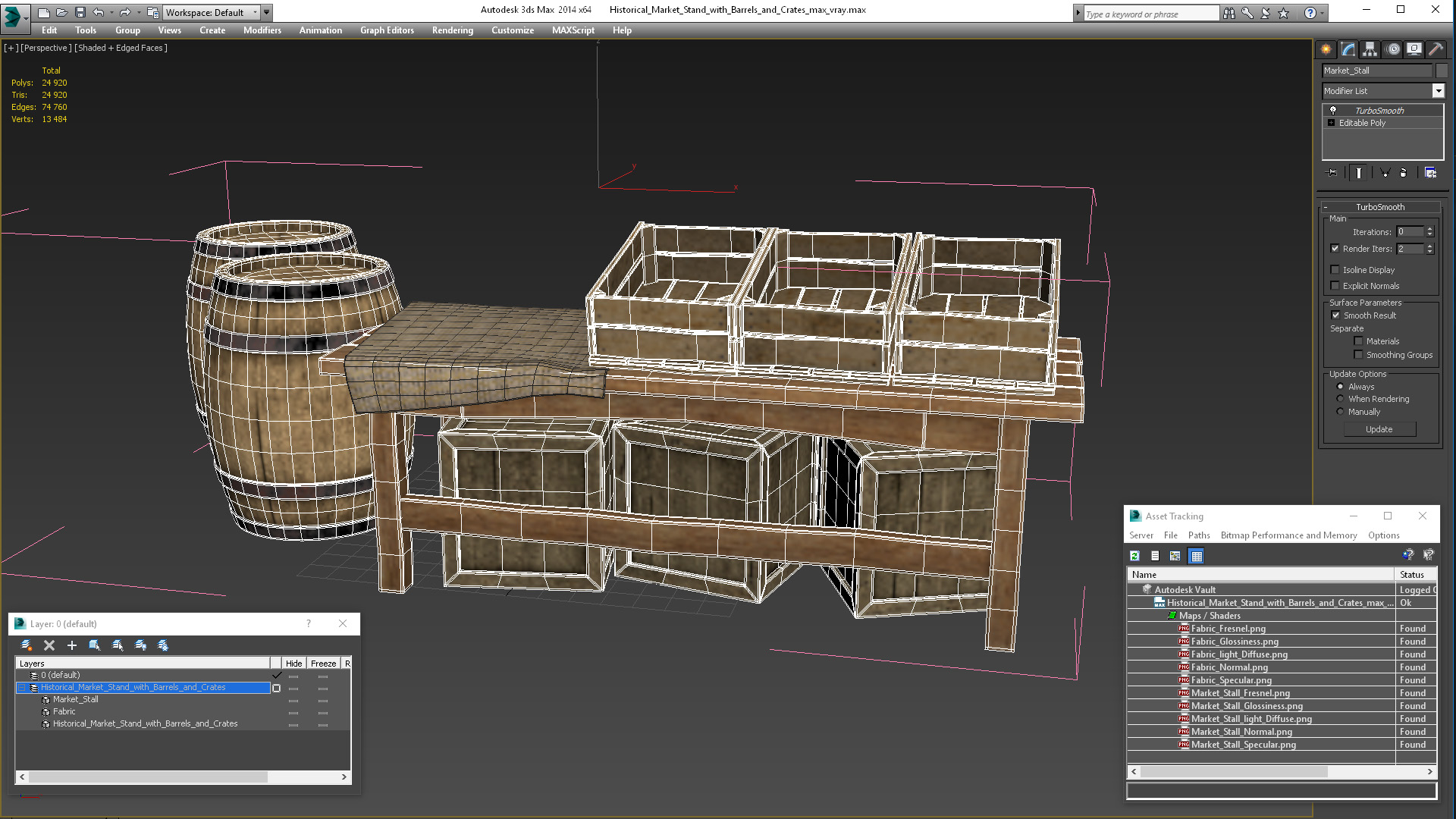Click the Open File folder icon
The width and height of the screenshot is (1456, 819).
click(61, 12)
